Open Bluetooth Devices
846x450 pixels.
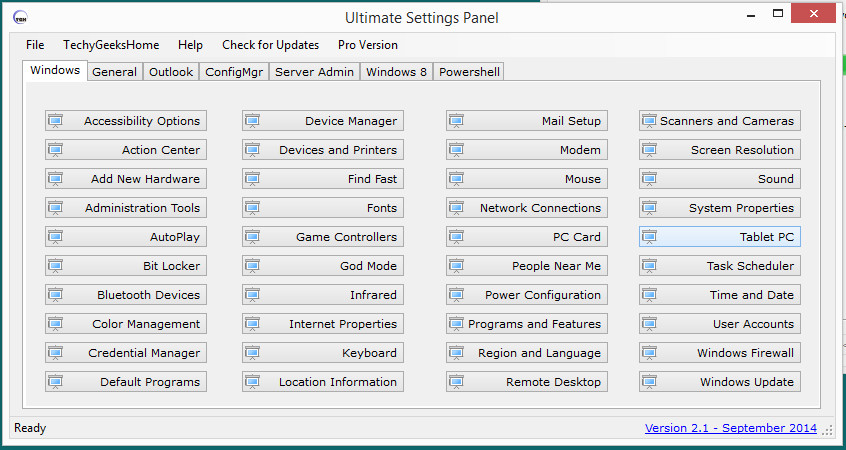(126, 295)
